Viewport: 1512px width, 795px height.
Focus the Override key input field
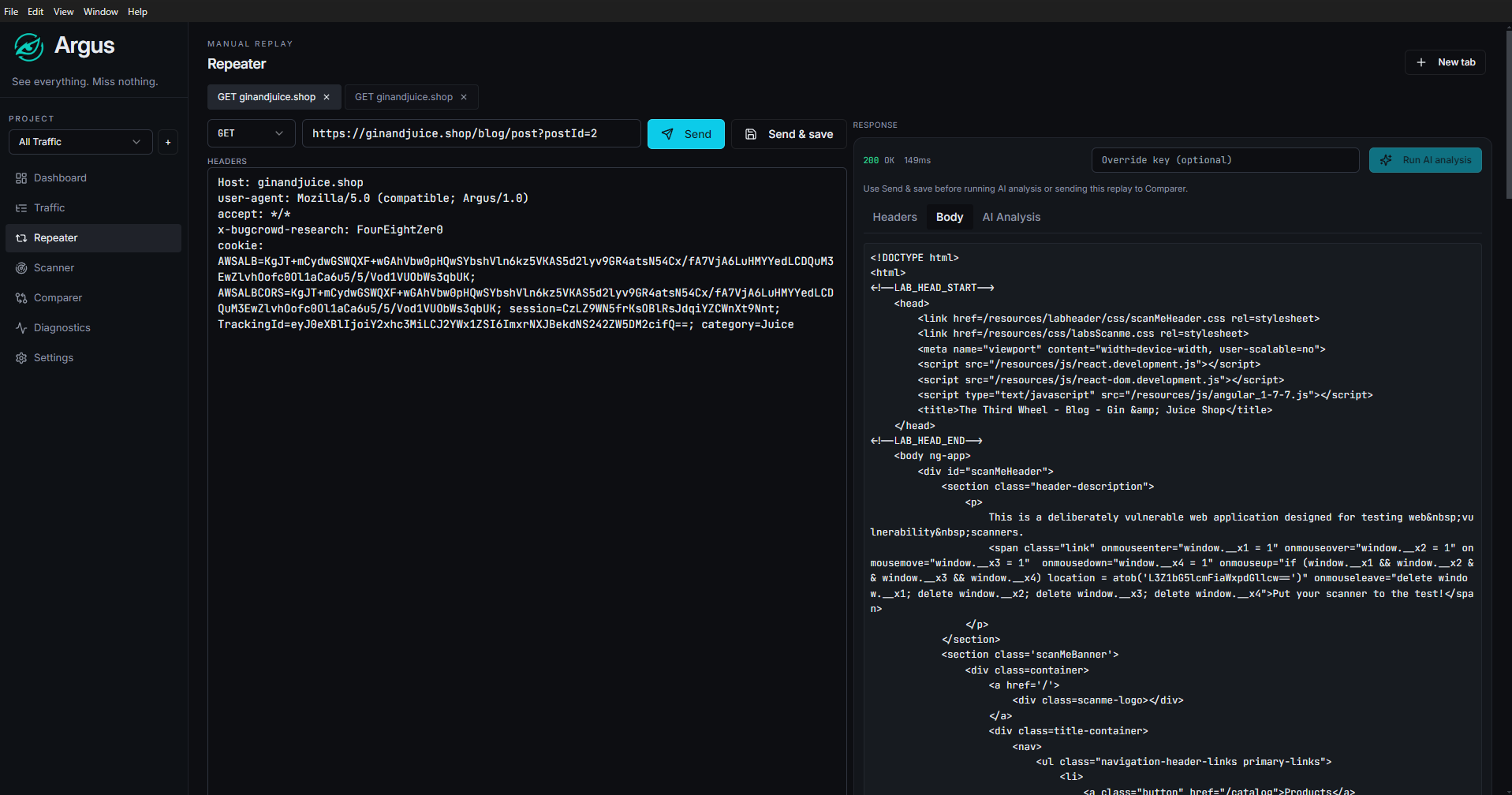(x=1225, y=160)
